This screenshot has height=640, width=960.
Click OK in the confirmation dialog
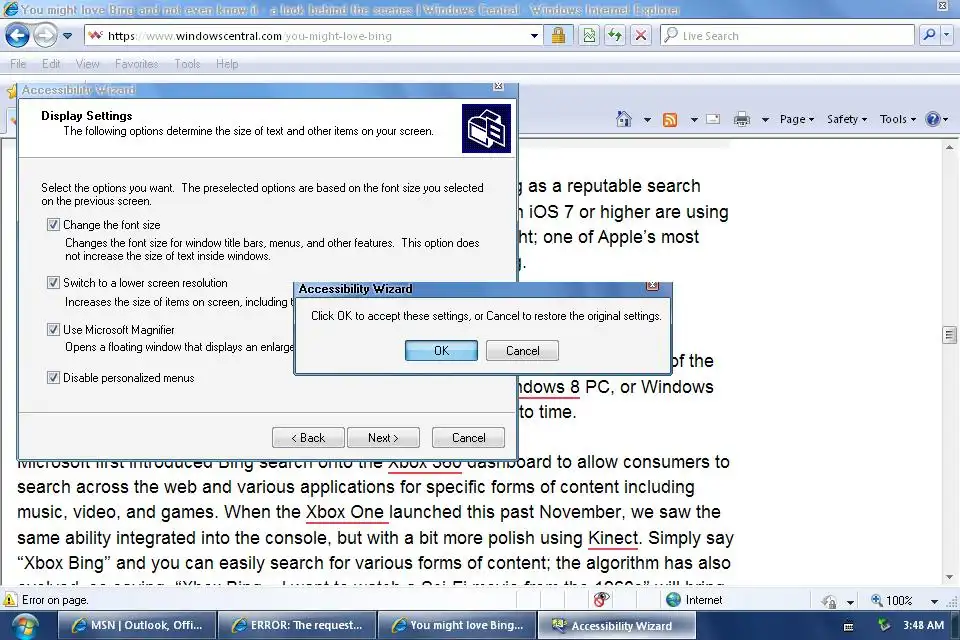[x=441, y=350]
